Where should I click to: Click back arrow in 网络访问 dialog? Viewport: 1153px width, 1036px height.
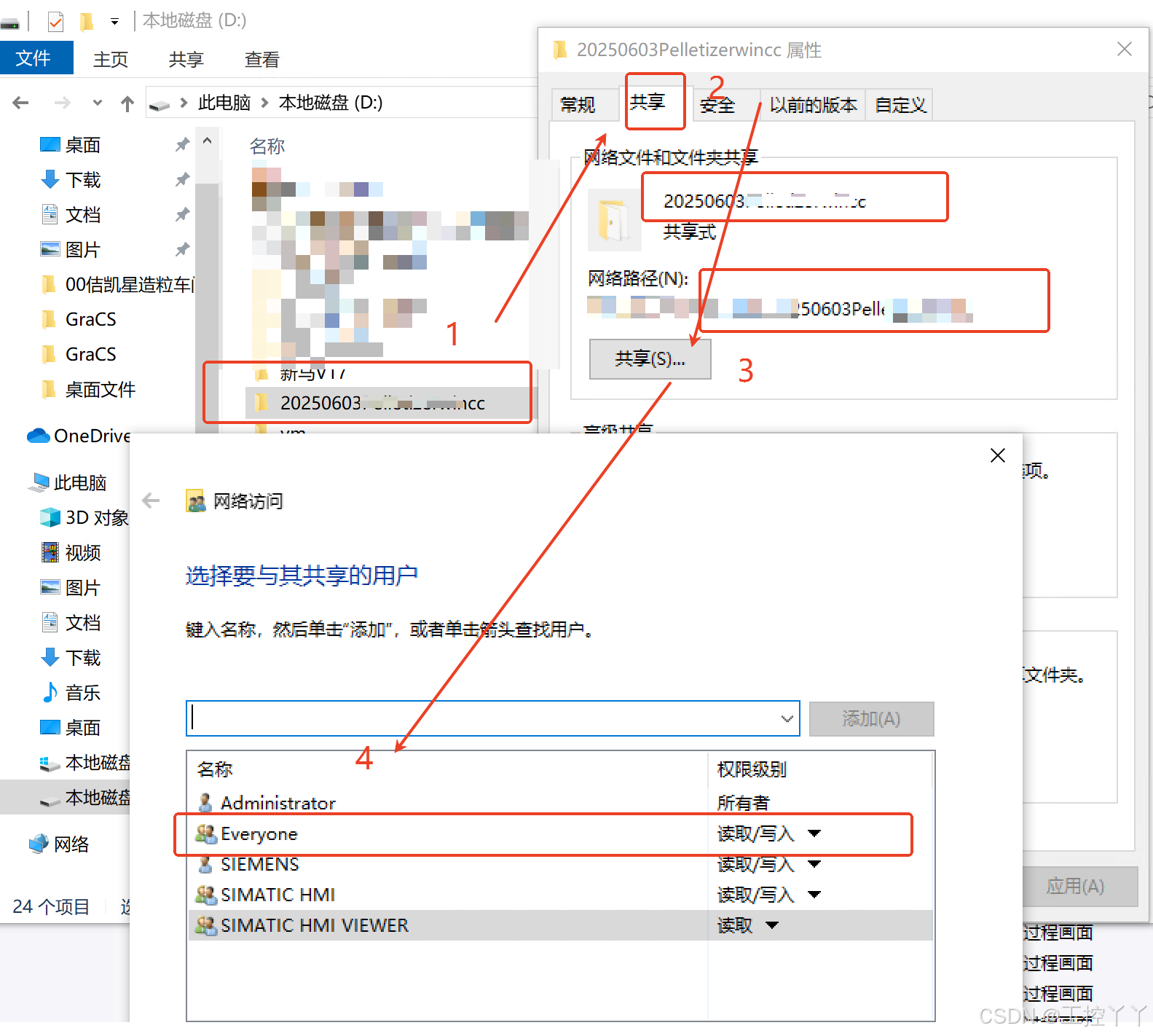tap(151, 501)
